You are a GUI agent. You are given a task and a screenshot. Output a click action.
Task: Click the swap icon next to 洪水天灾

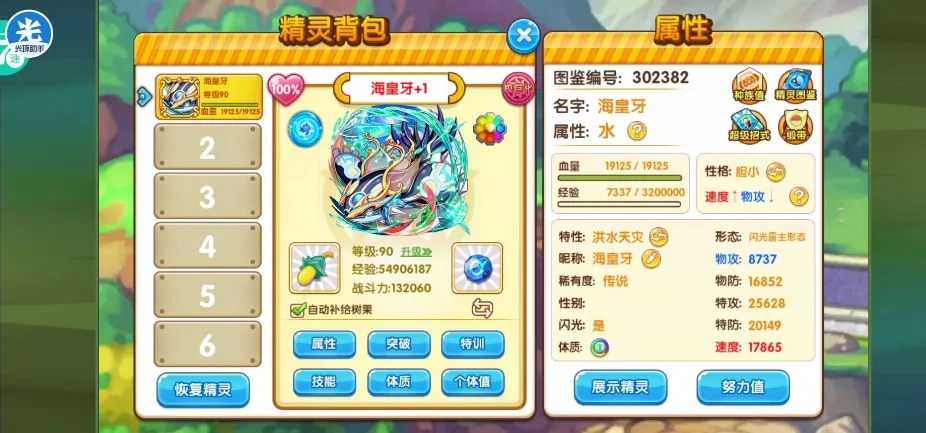(658, 237)
